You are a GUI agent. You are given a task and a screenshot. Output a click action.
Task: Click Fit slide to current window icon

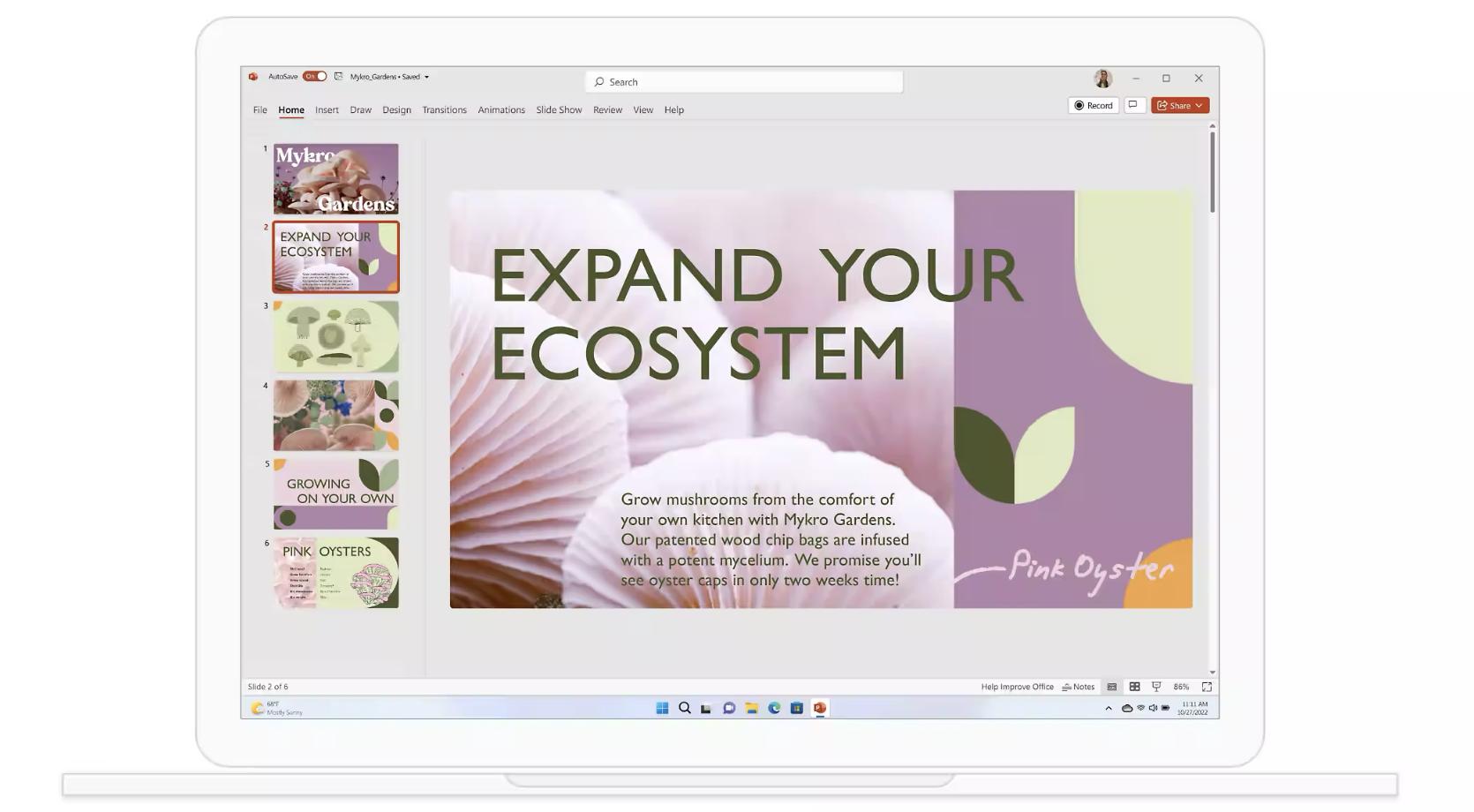point(1207,687)
